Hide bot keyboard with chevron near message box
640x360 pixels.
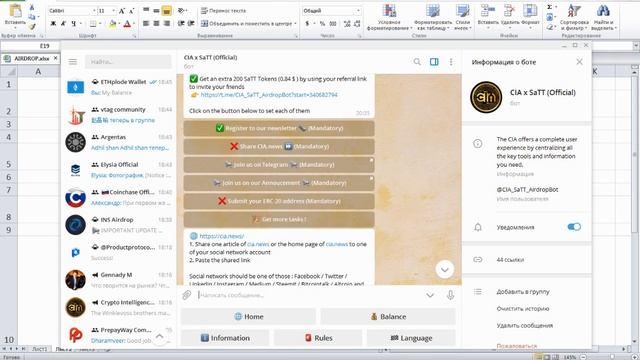(x=430, y=295)
